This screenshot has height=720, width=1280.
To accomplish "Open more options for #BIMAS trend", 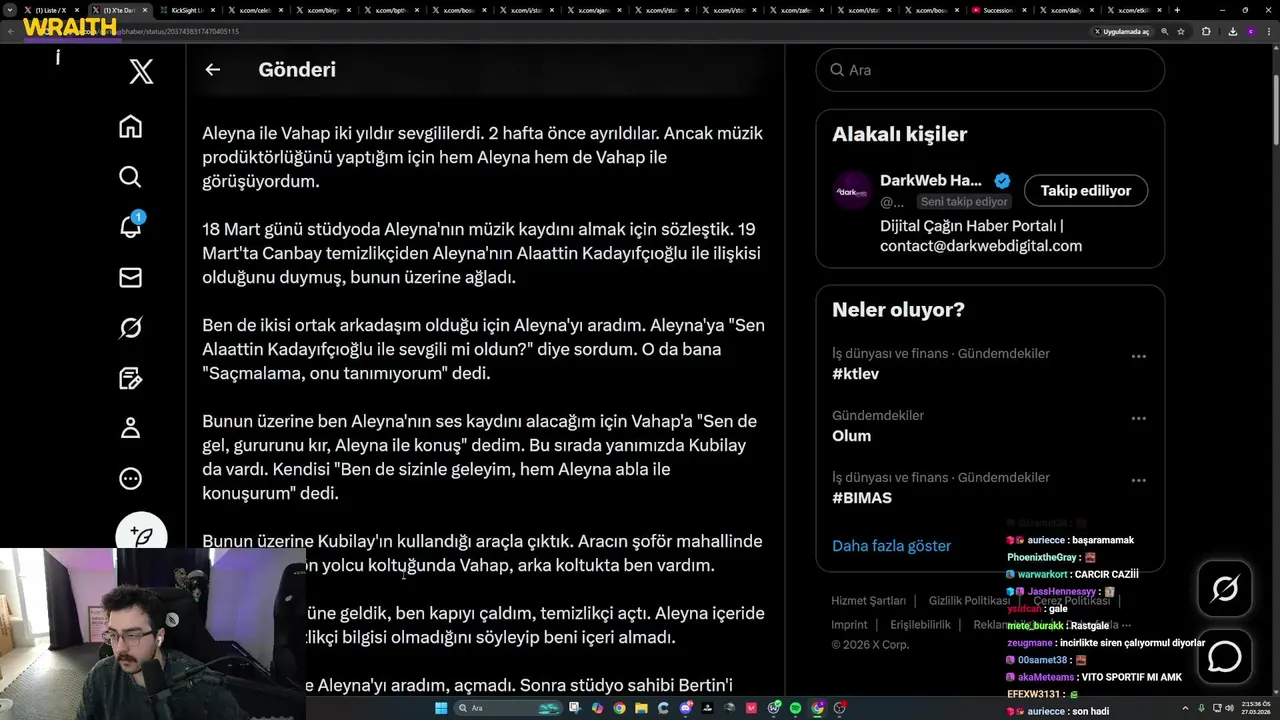I will pyautogui.click(x=1138, y=480).
